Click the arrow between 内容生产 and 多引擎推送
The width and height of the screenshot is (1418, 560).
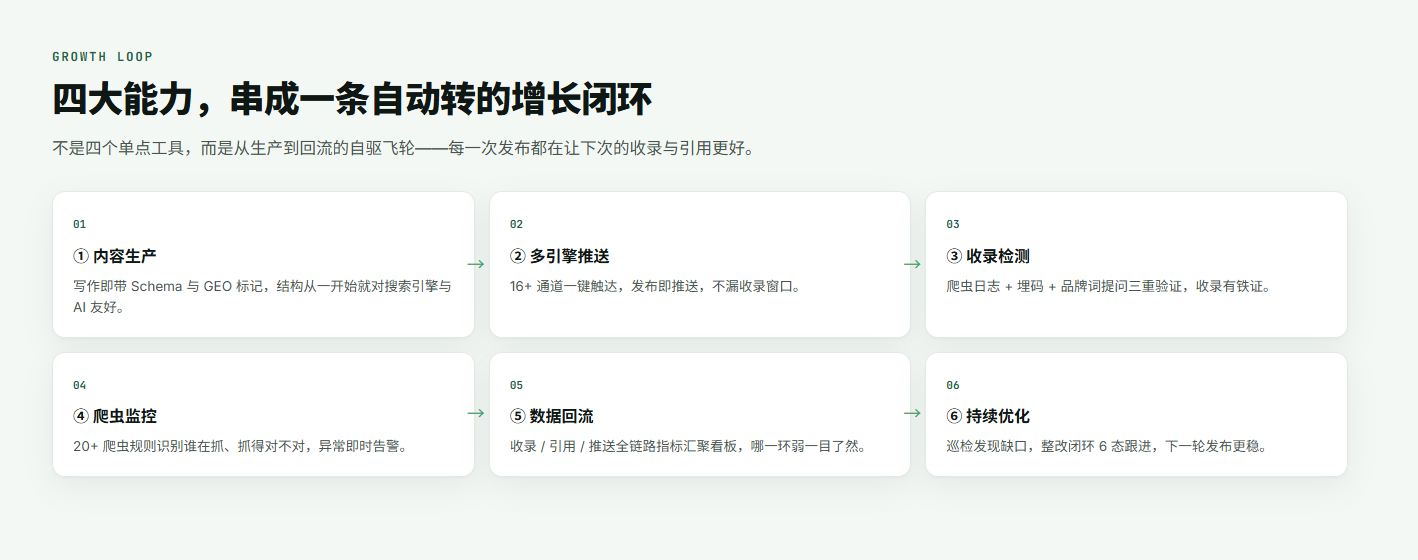pyautogui.click(x=476, y=264)
